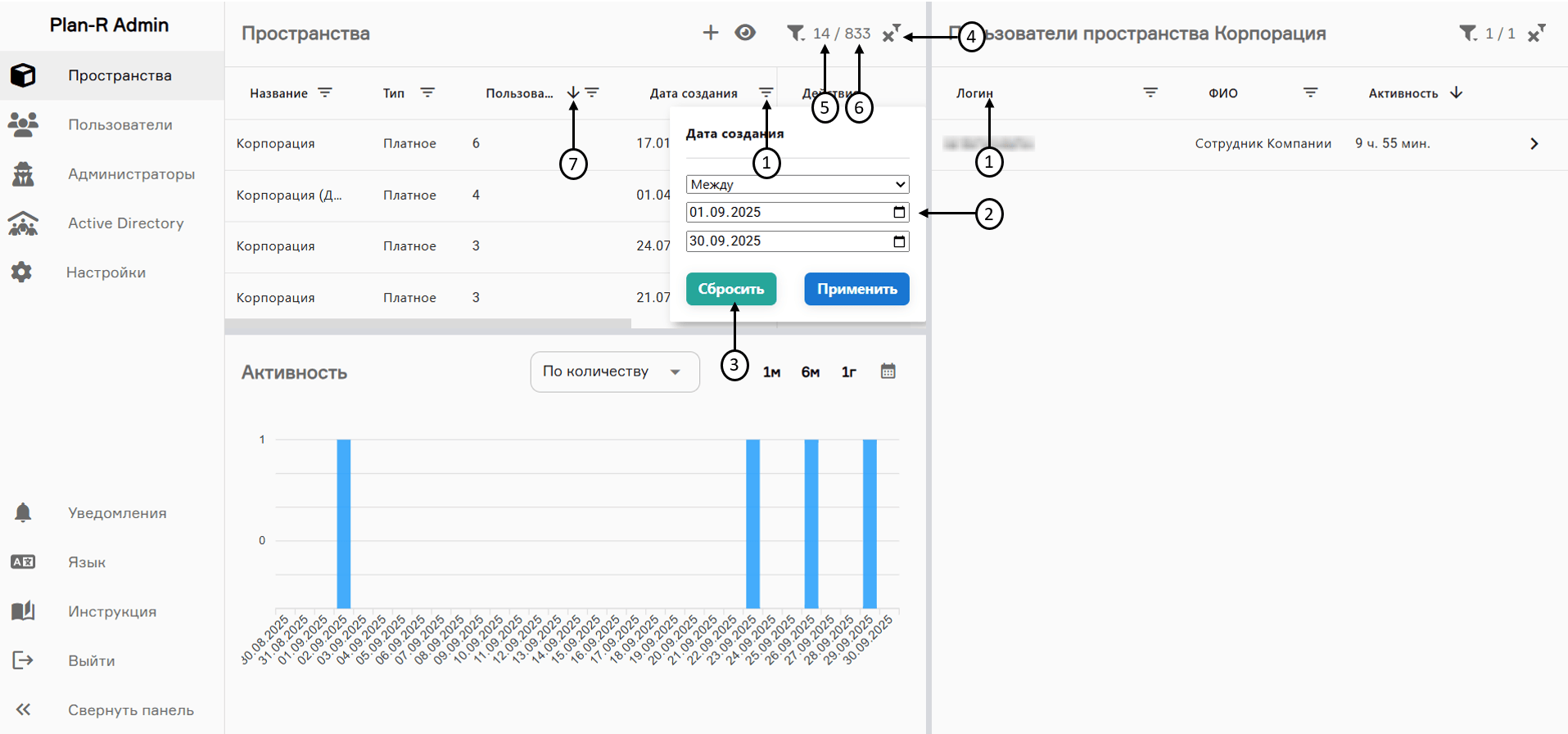Open the filter for ФИО column

[x=1310, y=92]
